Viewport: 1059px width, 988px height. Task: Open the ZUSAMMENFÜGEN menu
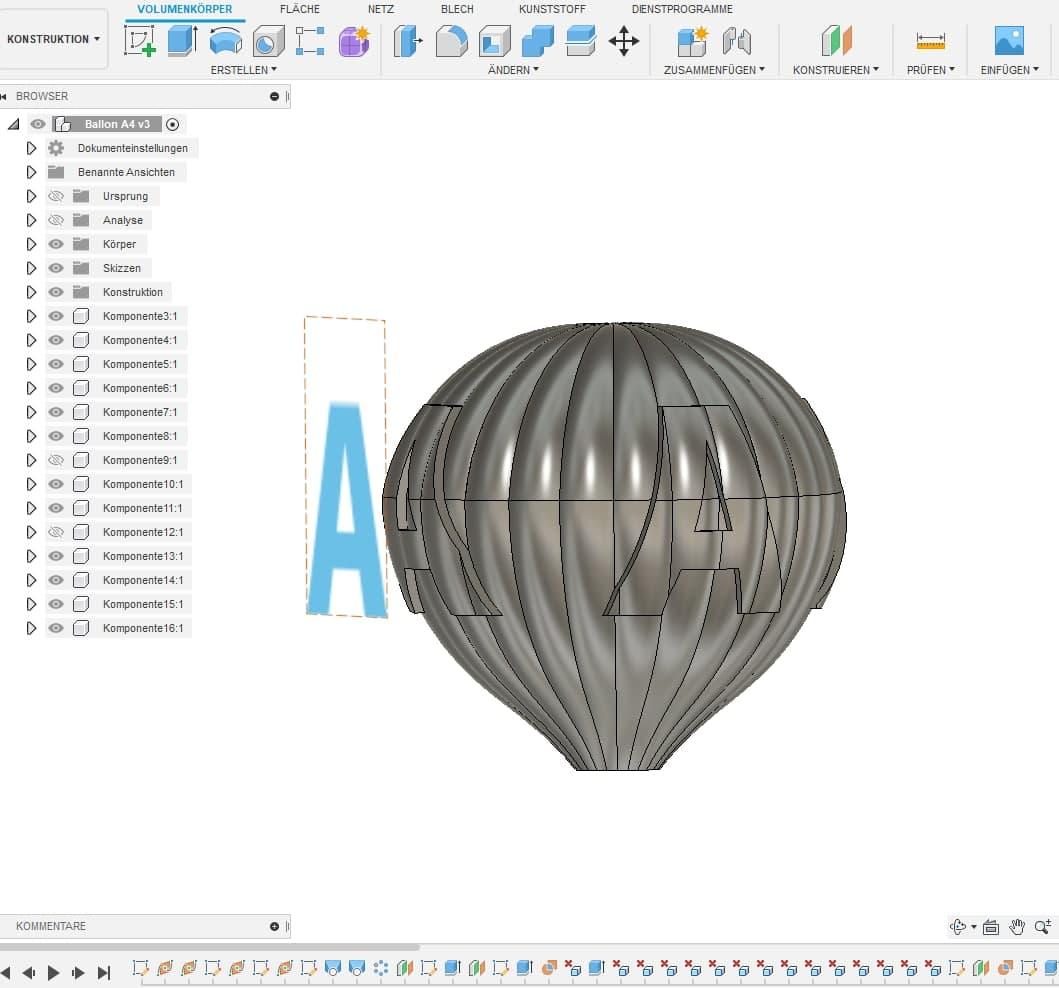(714, 70)
